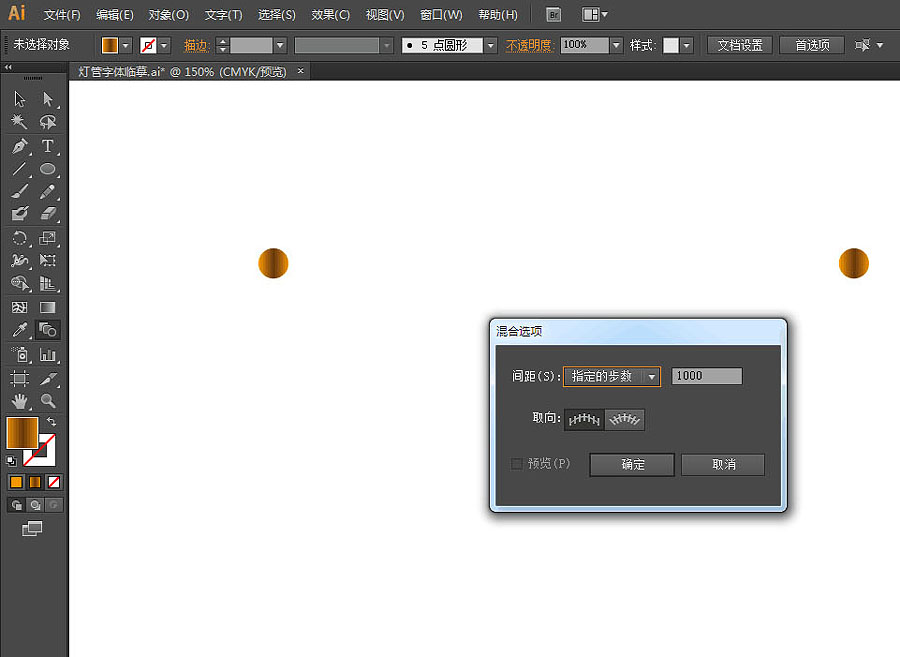
Task: Select the Magic Wand tool
Action: pyautogui.click(x=19, y=122)
